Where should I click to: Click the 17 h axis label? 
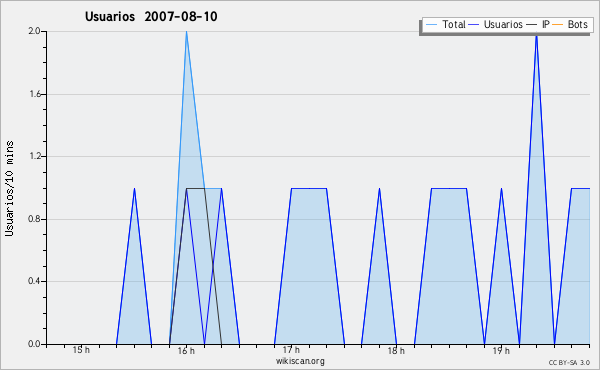click(x=291, y=350)
